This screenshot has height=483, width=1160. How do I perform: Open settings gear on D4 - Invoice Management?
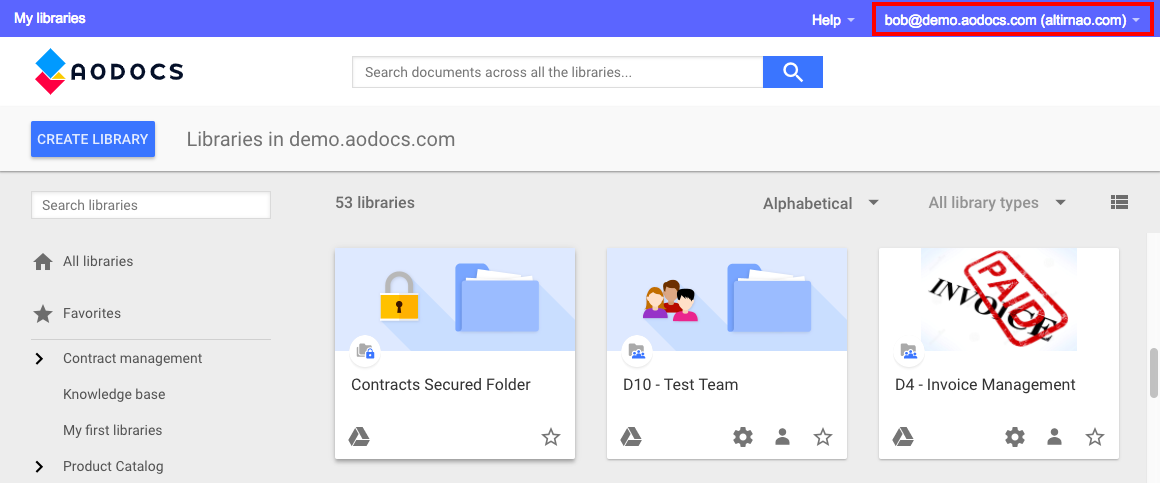(x=1015, y=437)
